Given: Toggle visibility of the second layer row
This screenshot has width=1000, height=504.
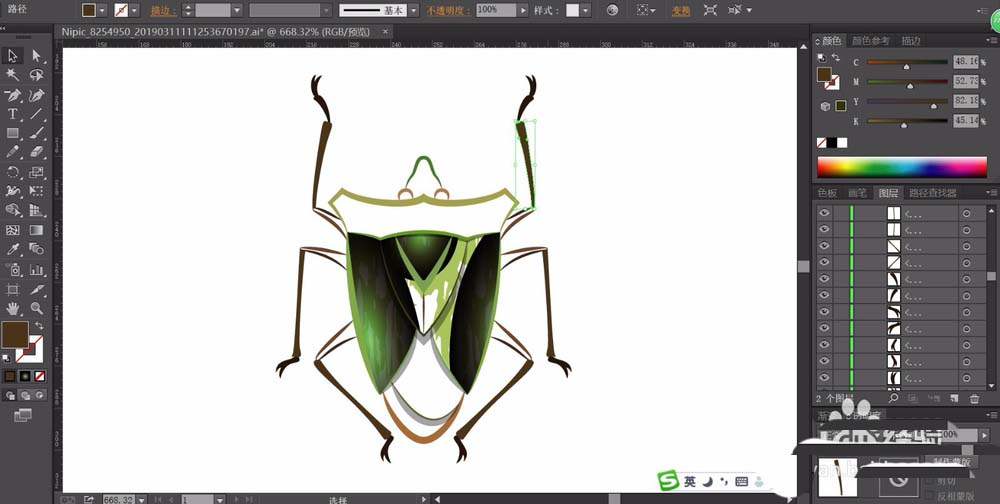Looking at the screenshot, I should [824, 229].
